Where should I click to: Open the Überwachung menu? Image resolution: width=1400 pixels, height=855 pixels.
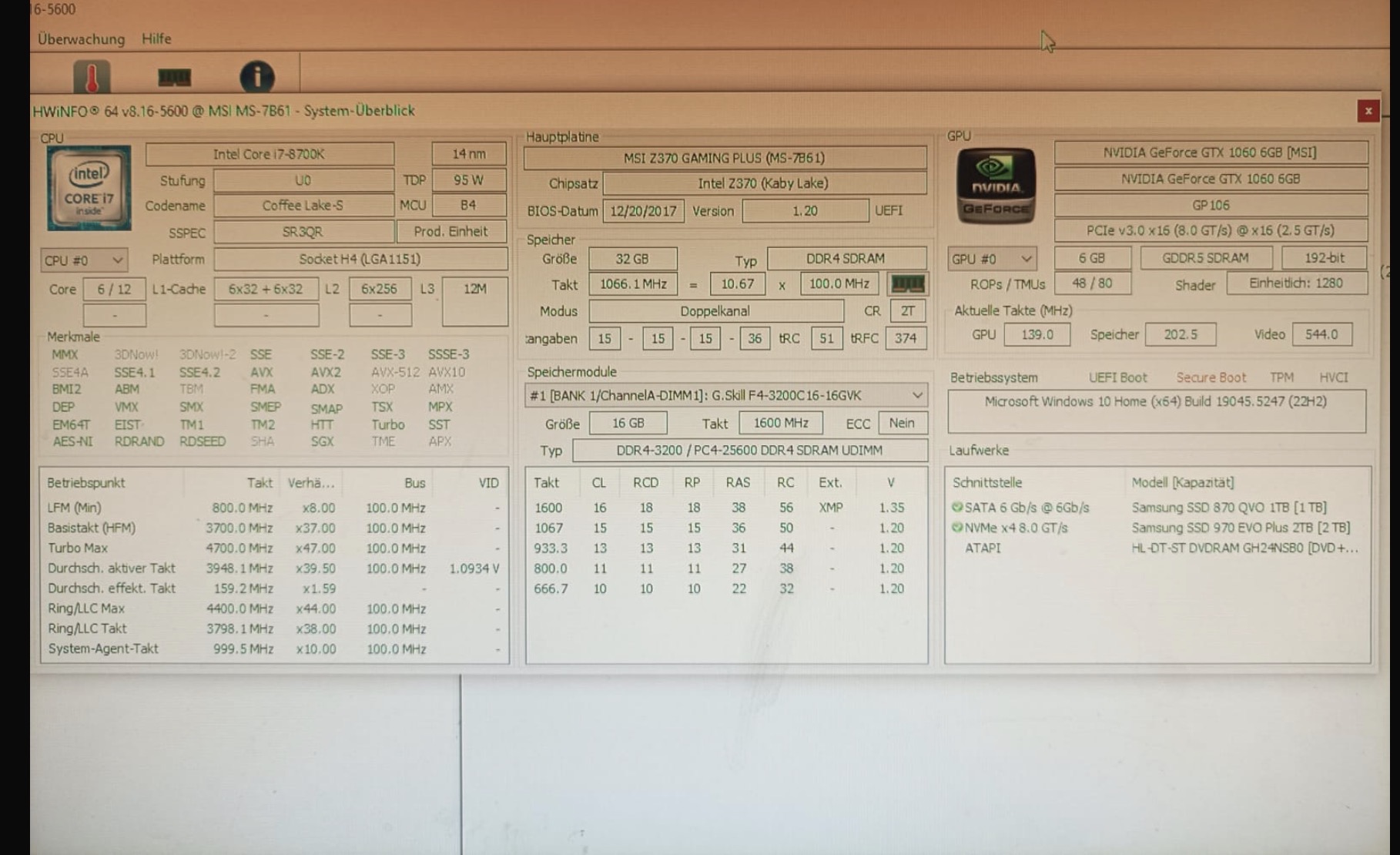(81, 39)
